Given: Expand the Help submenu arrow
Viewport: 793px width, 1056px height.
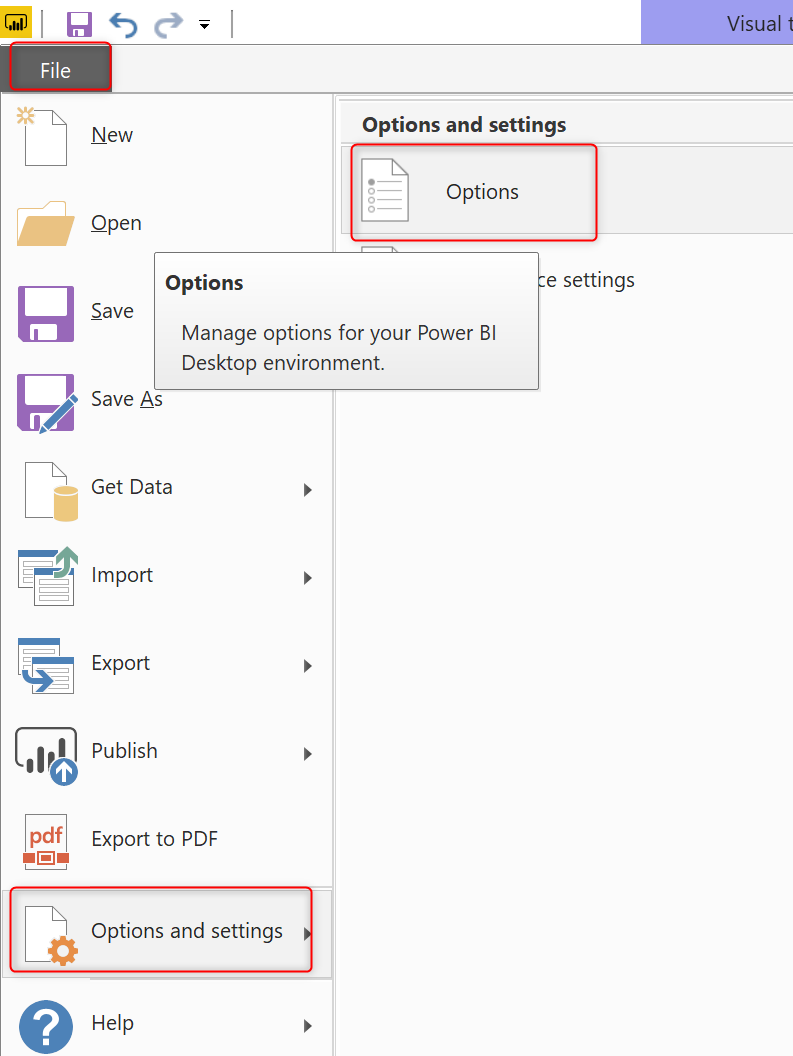Looking at the screenshot, I should [x=308, y=1026].
